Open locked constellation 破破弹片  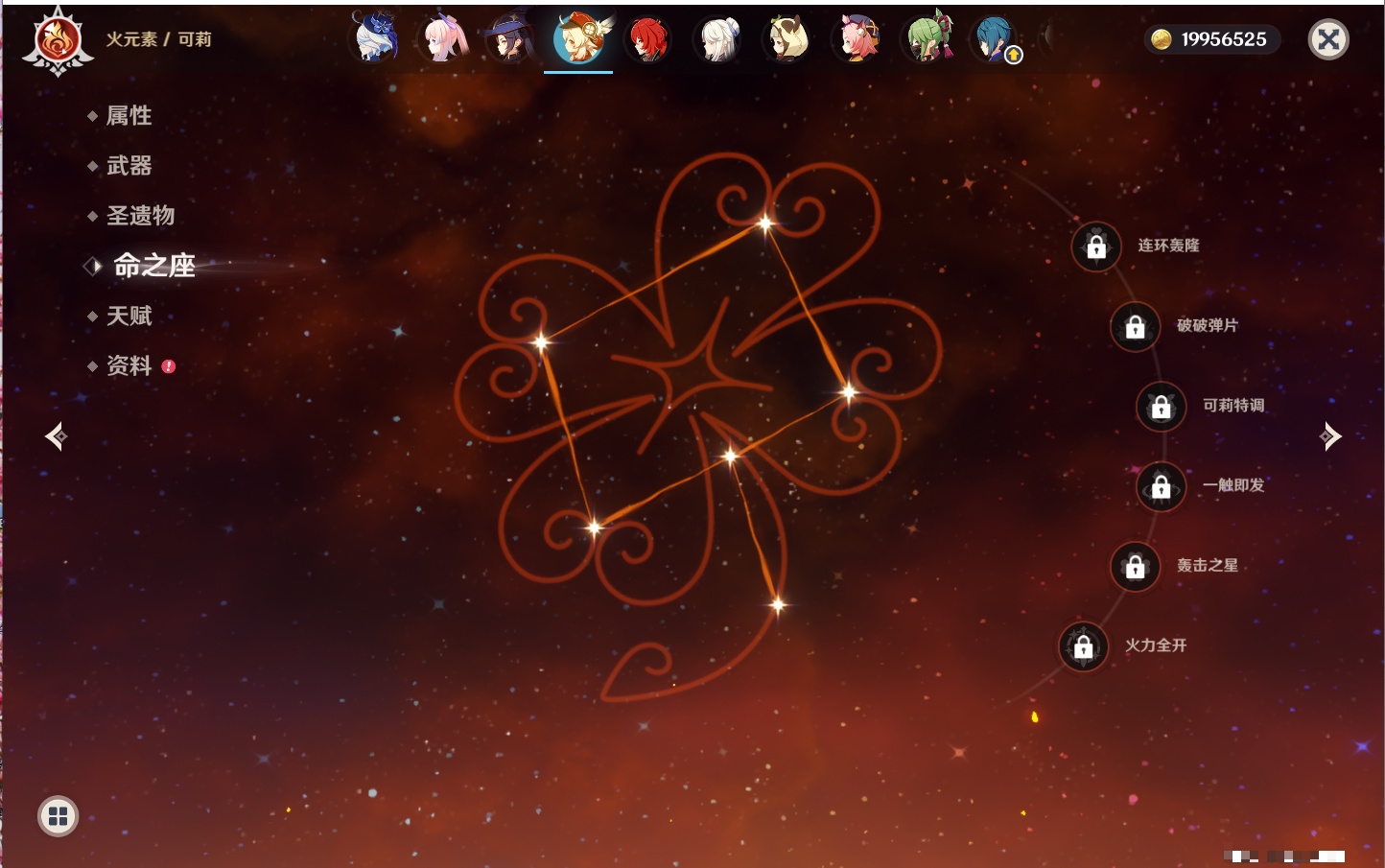(x=1135, y=326)
